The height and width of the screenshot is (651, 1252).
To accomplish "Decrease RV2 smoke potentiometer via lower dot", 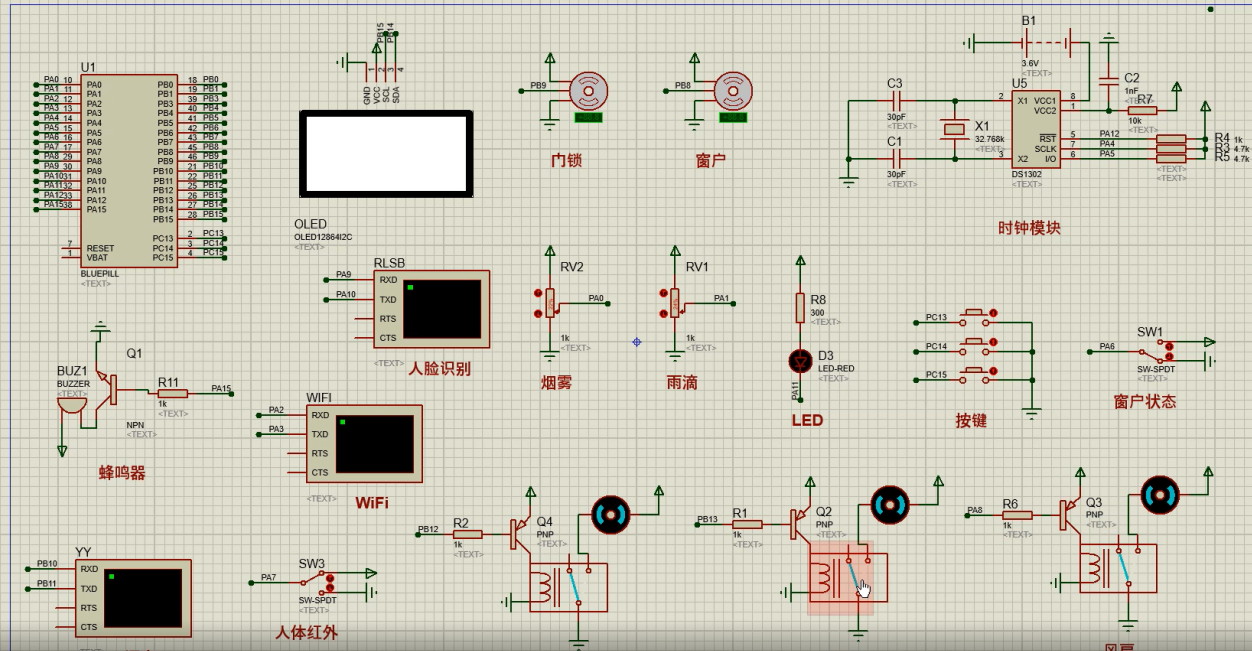I will 538,312.
